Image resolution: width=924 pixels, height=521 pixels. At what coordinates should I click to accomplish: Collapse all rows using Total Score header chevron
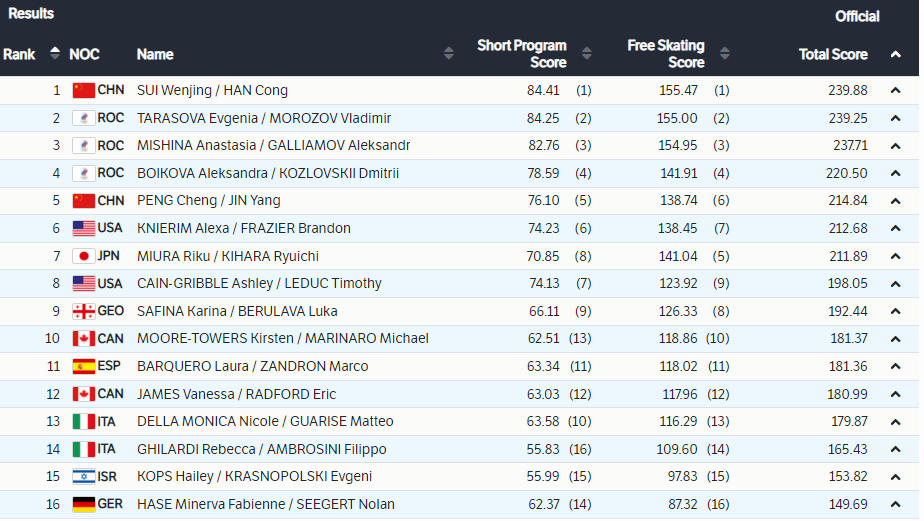(x=896, y=54)
